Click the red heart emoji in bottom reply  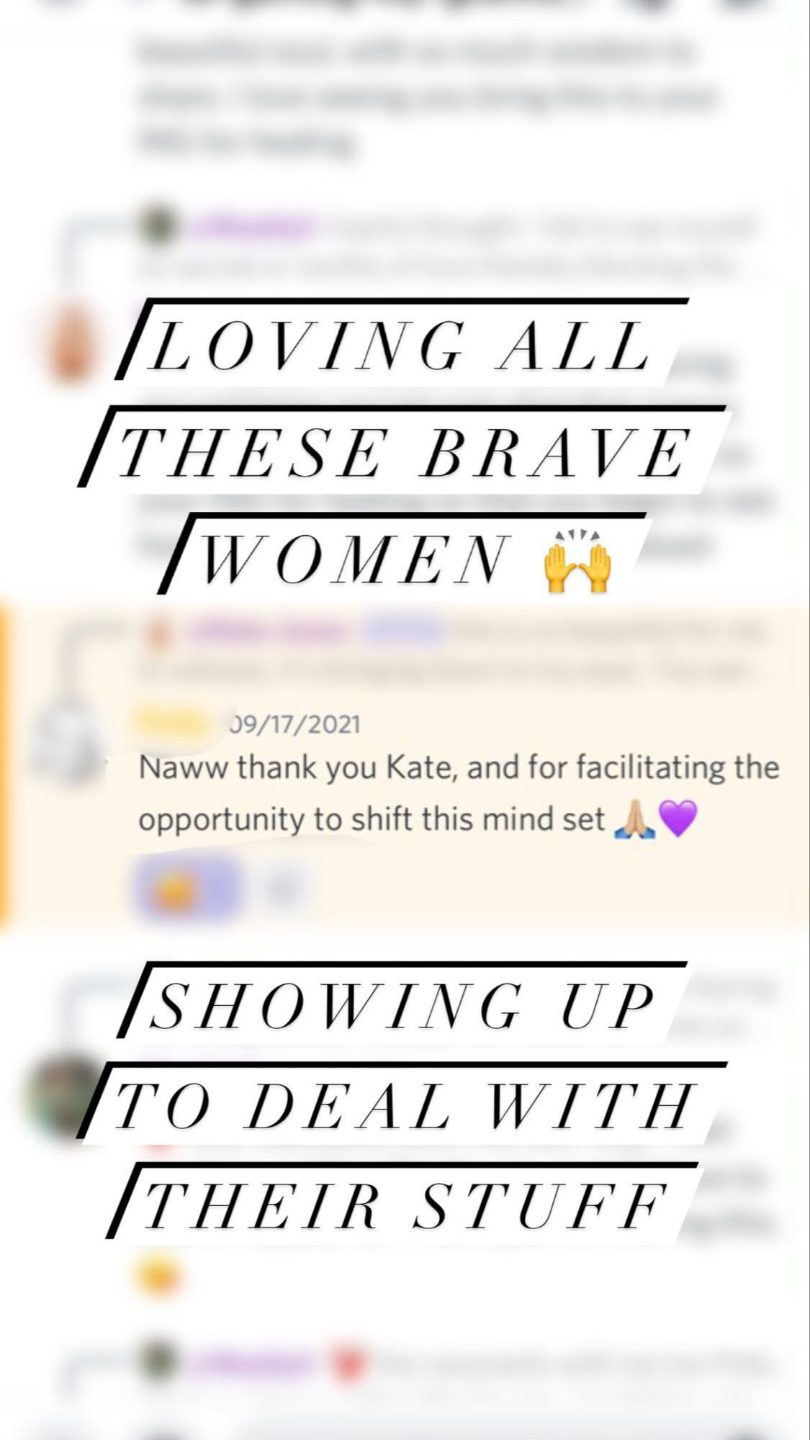(347, 1365)
